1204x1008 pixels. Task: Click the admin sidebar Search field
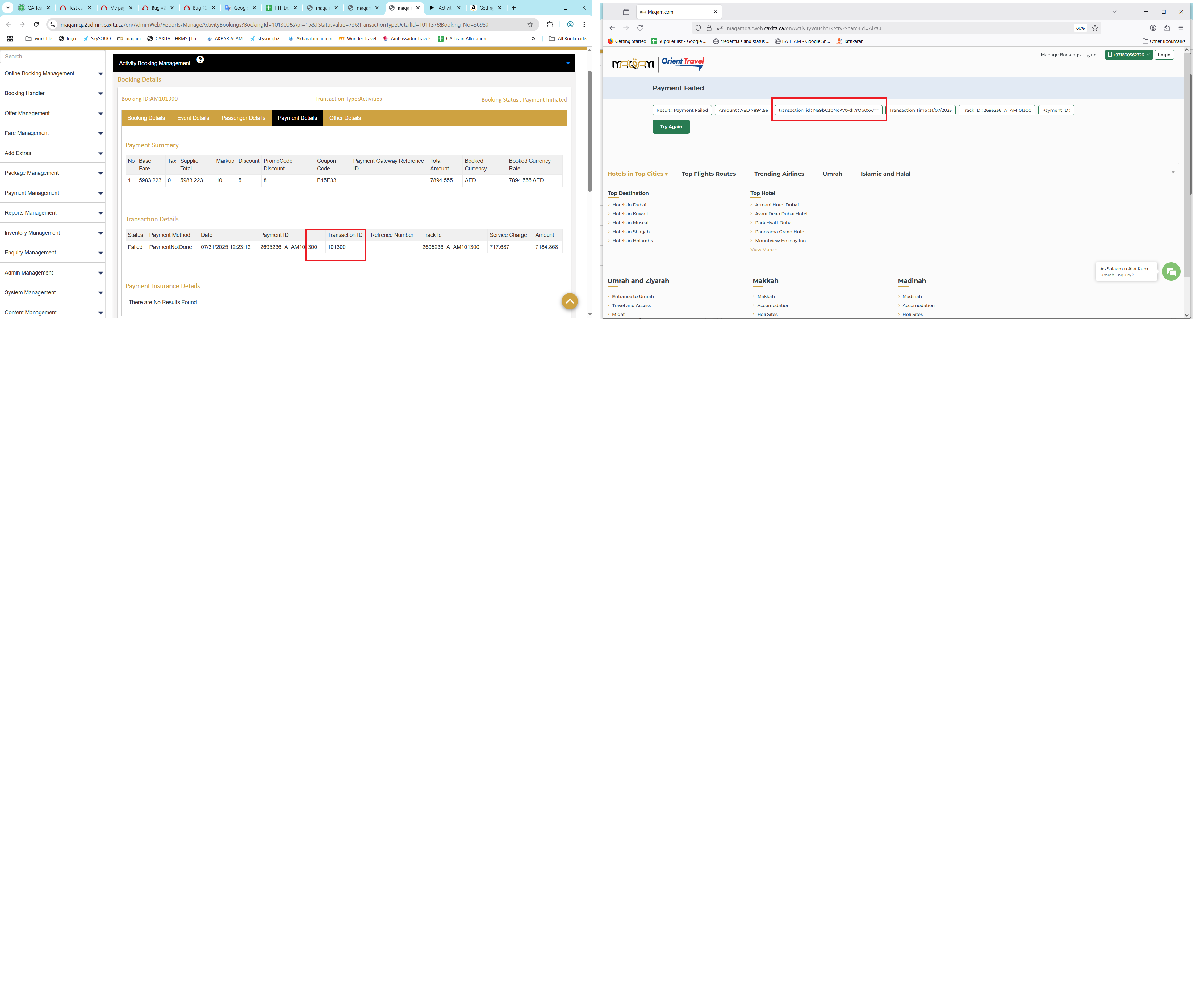pos(53,57)
